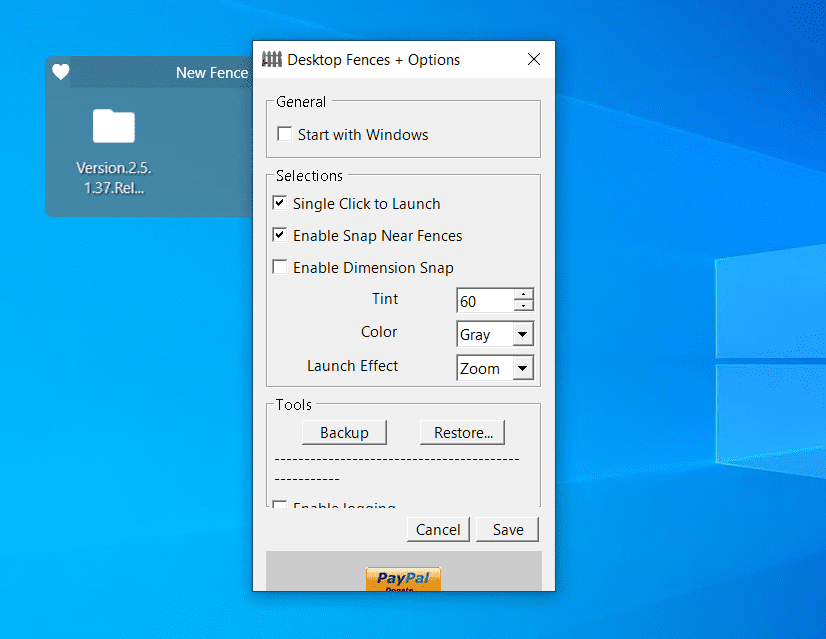Click the heart icon on New Fence
Image resolution: width=826 pixels, height=639 pixels.
(x=61, y=72)
